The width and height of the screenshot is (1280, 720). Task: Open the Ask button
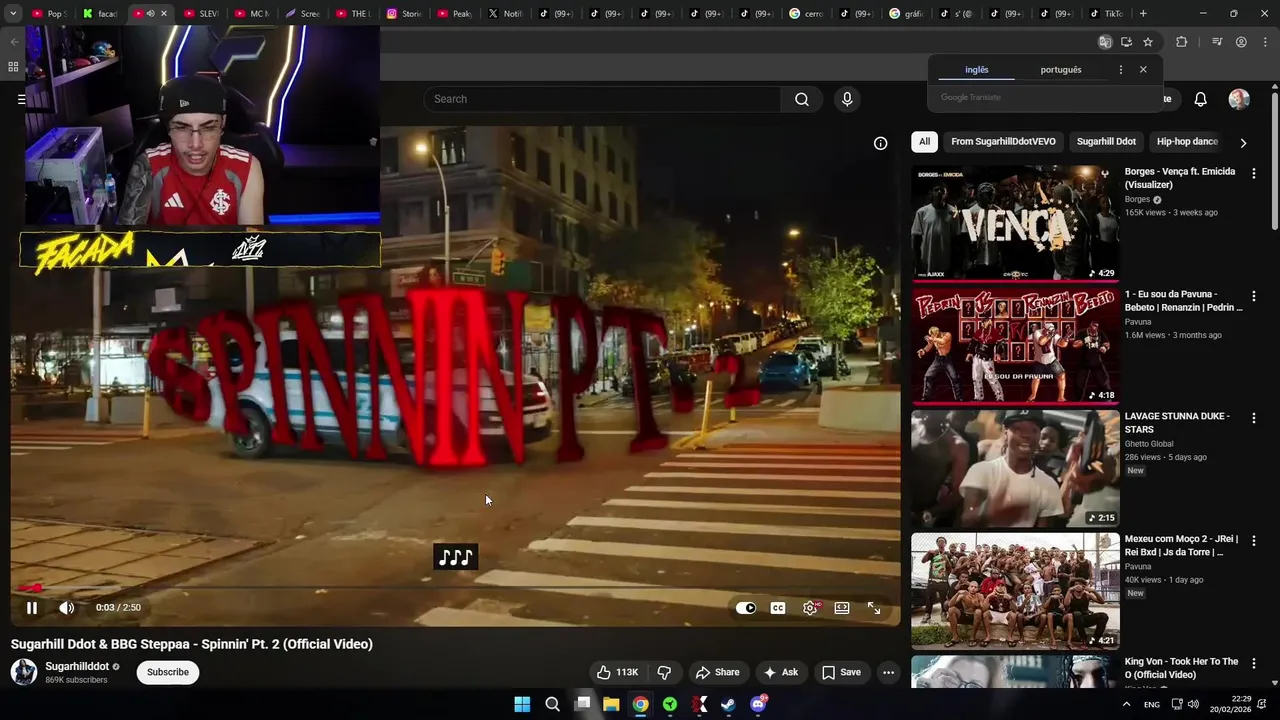click(x=781, y=672)
